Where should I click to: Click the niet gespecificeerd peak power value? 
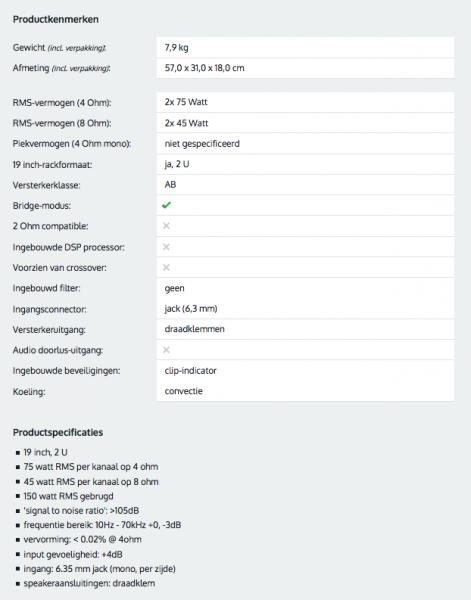(202, 144)
